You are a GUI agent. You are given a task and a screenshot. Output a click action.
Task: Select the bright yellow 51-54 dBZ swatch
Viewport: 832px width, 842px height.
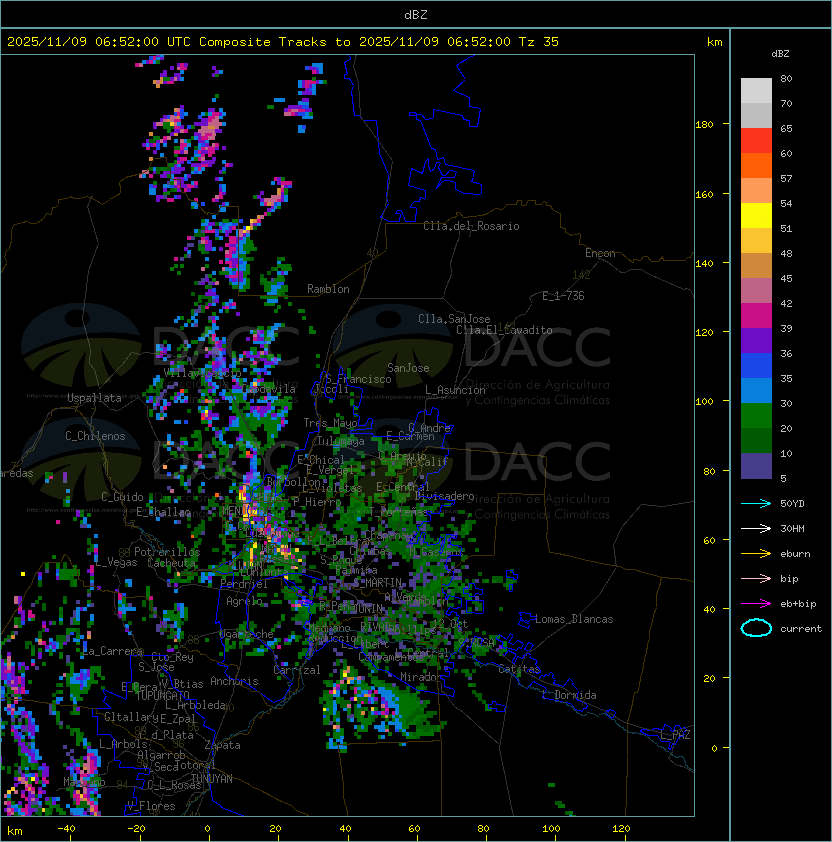point(756,215)
